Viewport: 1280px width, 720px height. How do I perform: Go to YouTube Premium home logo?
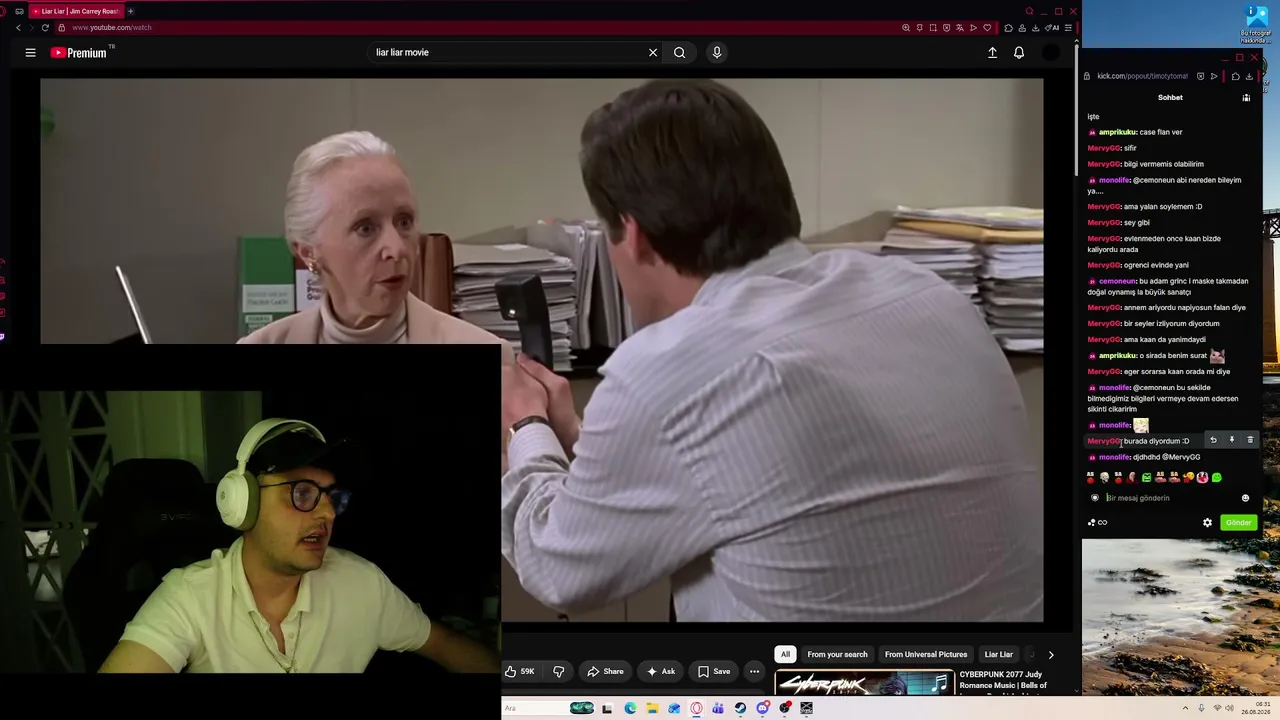tap(78, 53)
